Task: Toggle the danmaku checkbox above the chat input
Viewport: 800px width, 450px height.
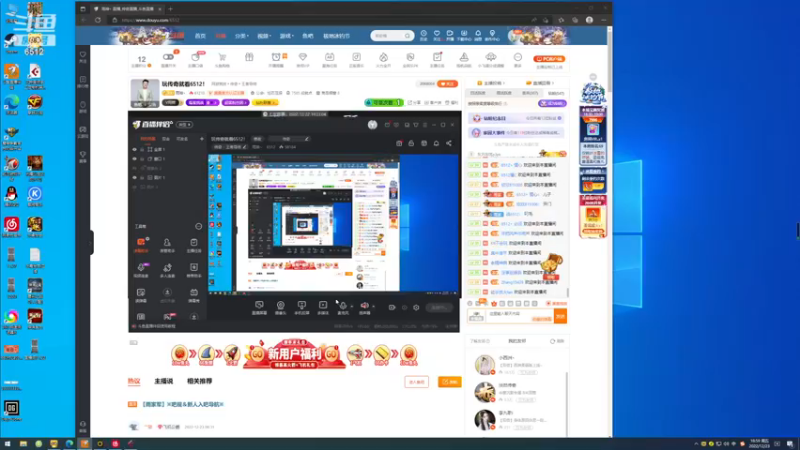Action: pyautogui.click(x=549, y=304)
